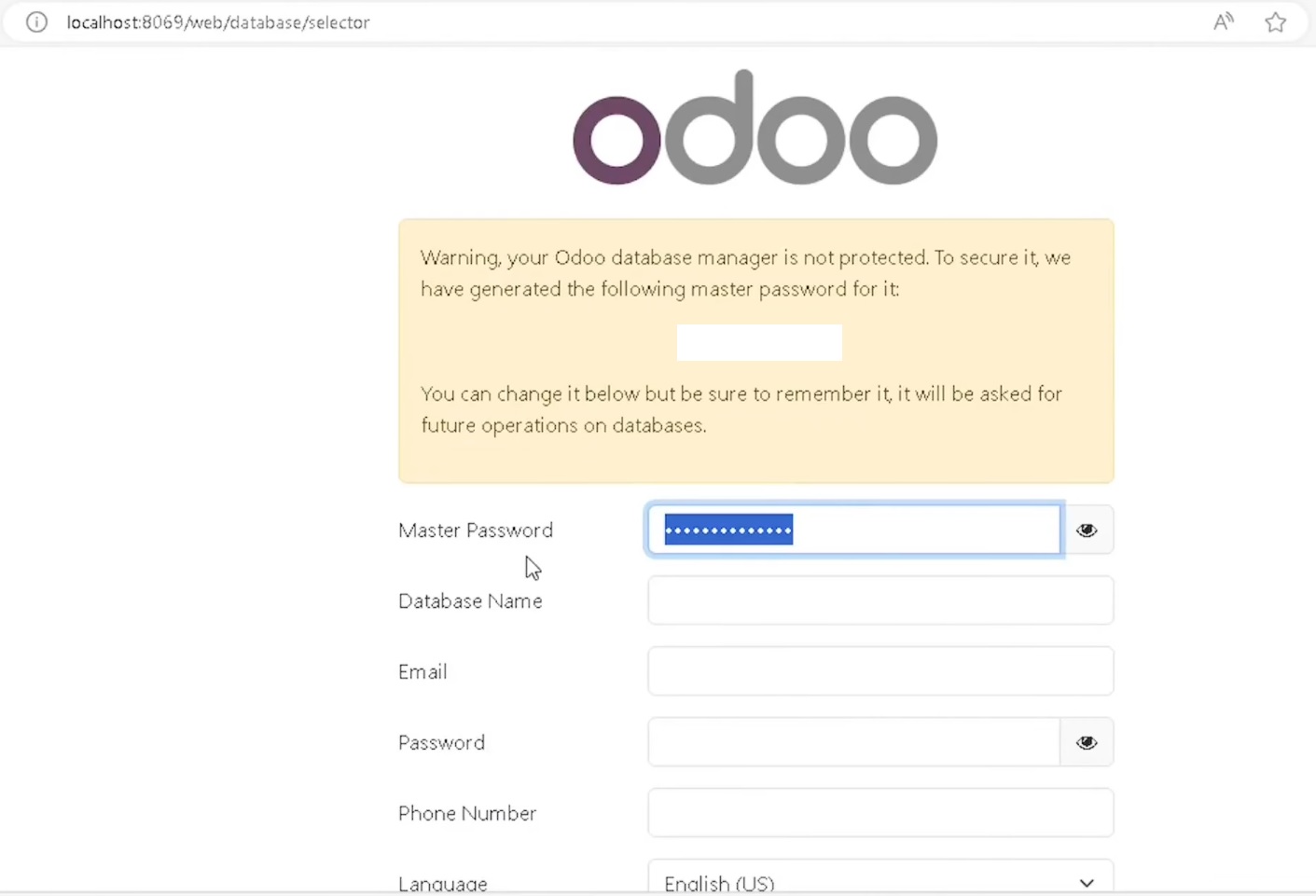Click the "Language" label text
The width and height of the screenshot is (1316, 896).
tap(443, 884)
